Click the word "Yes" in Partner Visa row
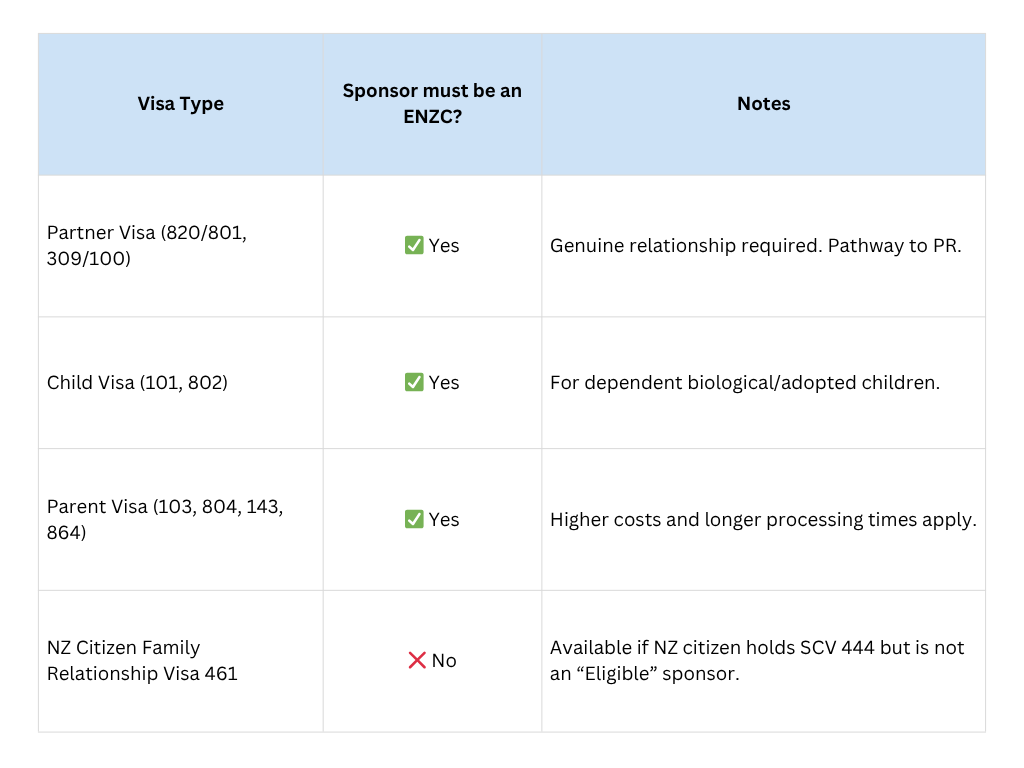The height and width of the screenshot is (768, 1024). pyautogui.click(x=444, y=246)
